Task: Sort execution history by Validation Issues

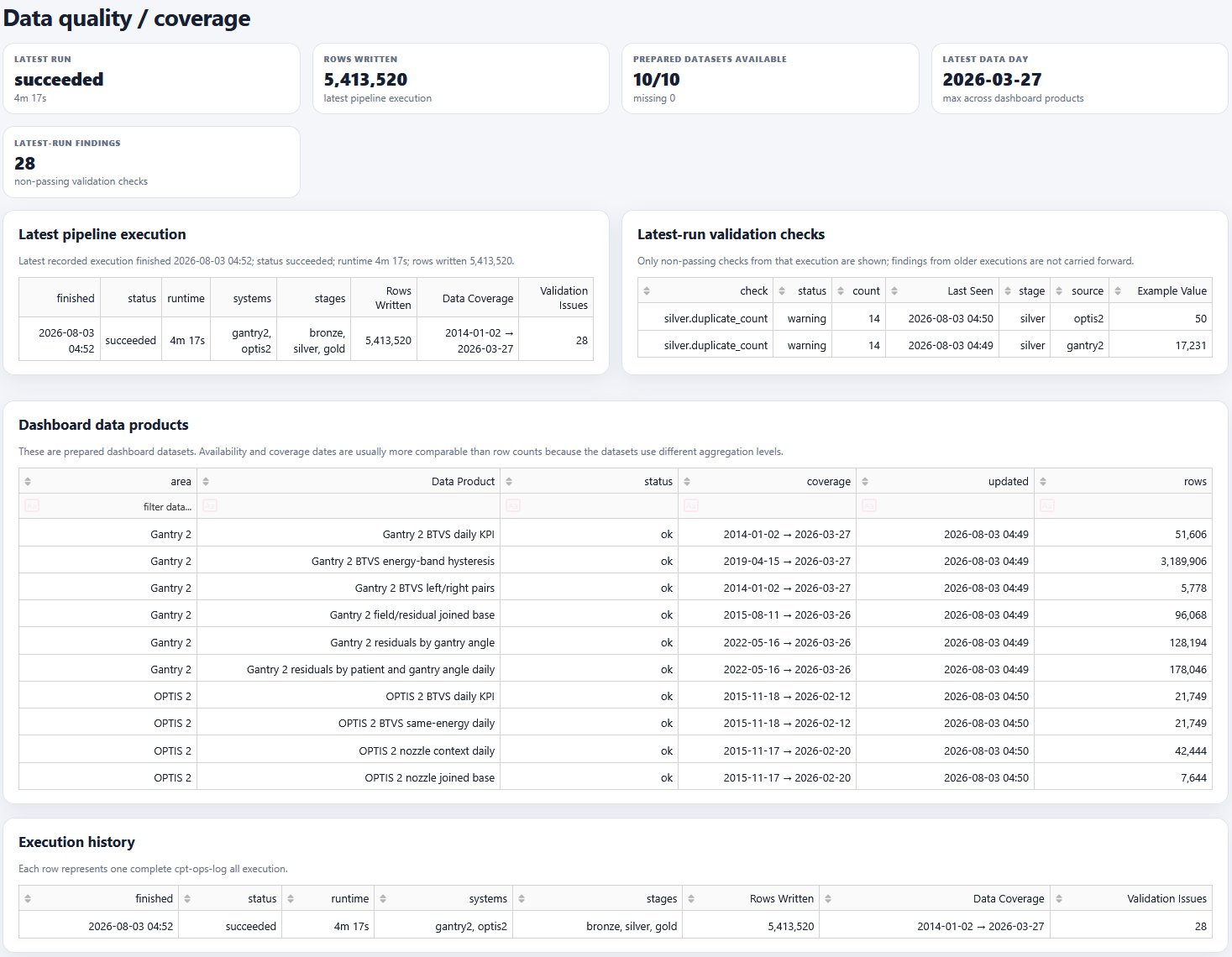Action: 1059,899
